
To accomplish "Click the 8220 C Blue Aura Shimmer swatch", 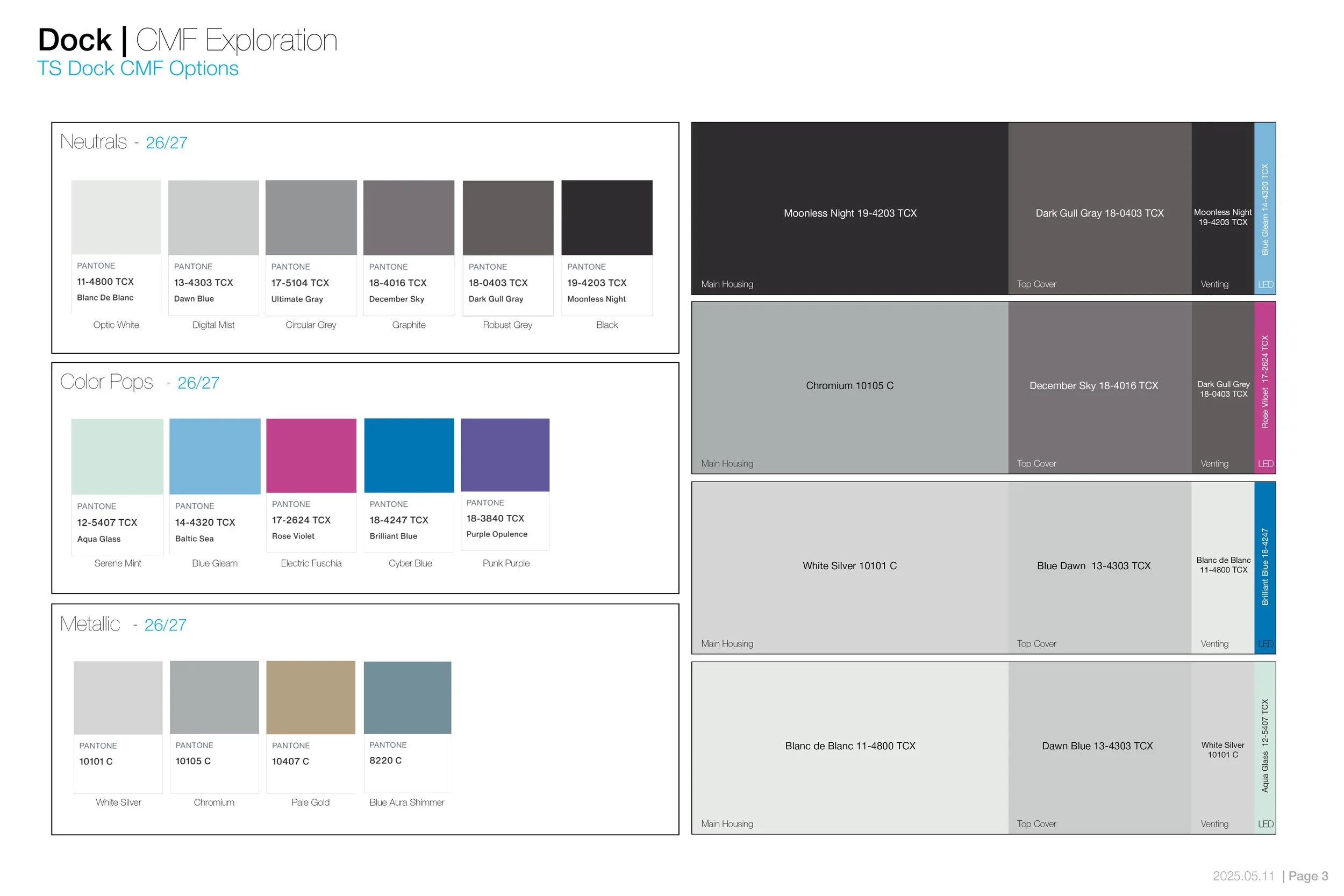I will click(408, 697).
